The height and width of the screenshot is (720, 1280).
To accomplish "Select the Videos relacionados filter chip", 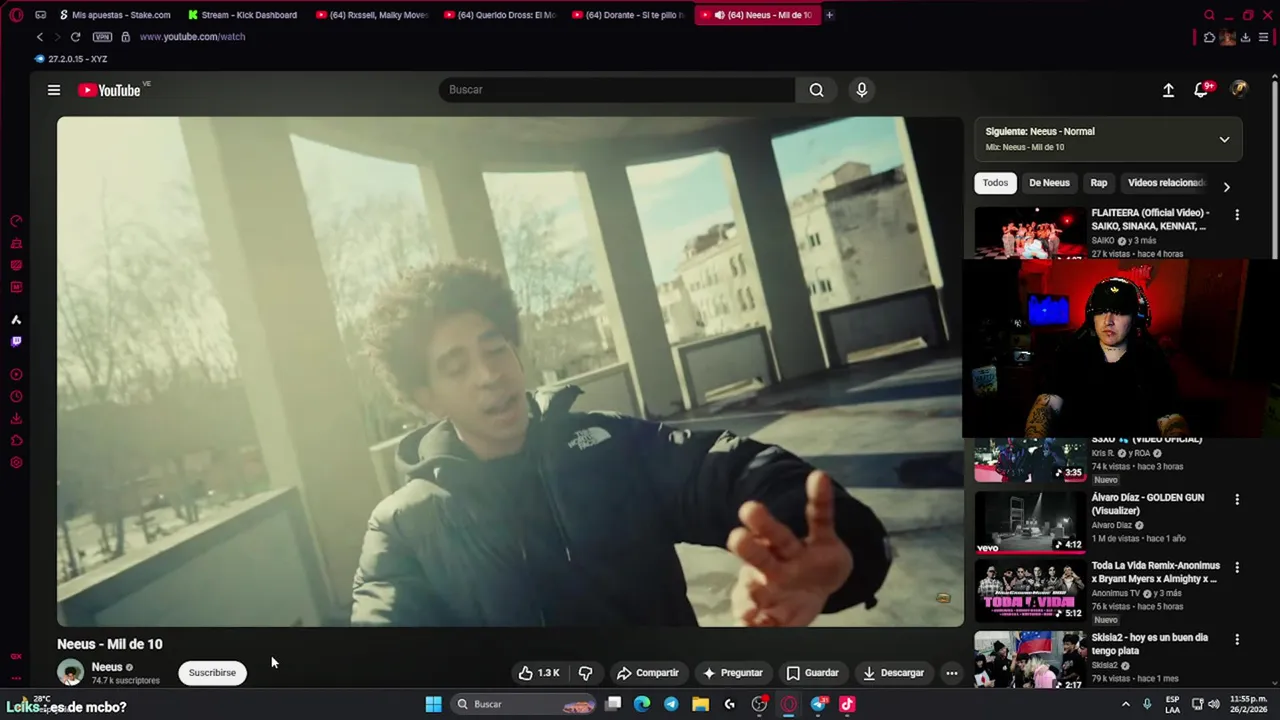I will click(1167, 183).
